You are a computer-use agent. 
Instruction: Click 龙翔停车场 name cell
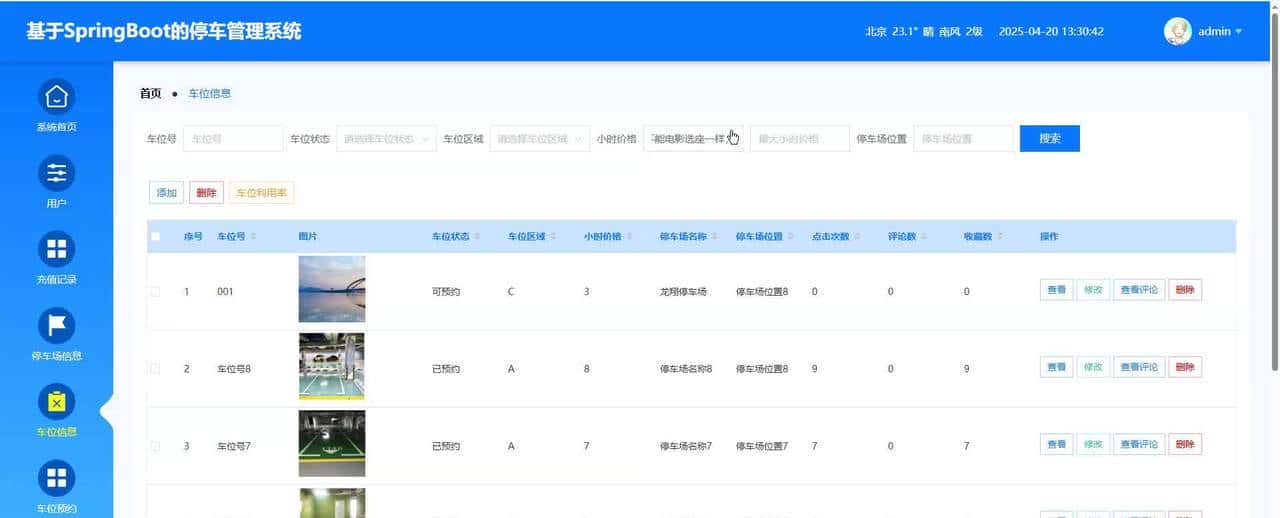pos(683,292)
